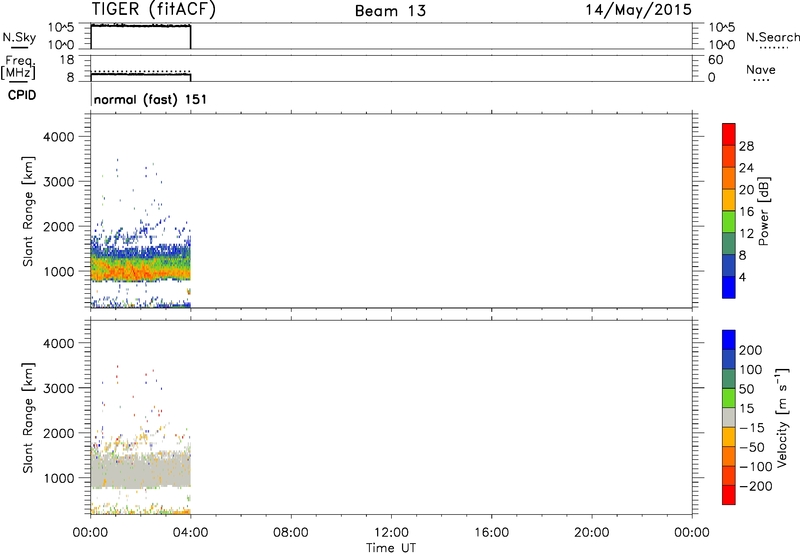Click the Freq. [MHz] axis label

click(x=18, y=67)
